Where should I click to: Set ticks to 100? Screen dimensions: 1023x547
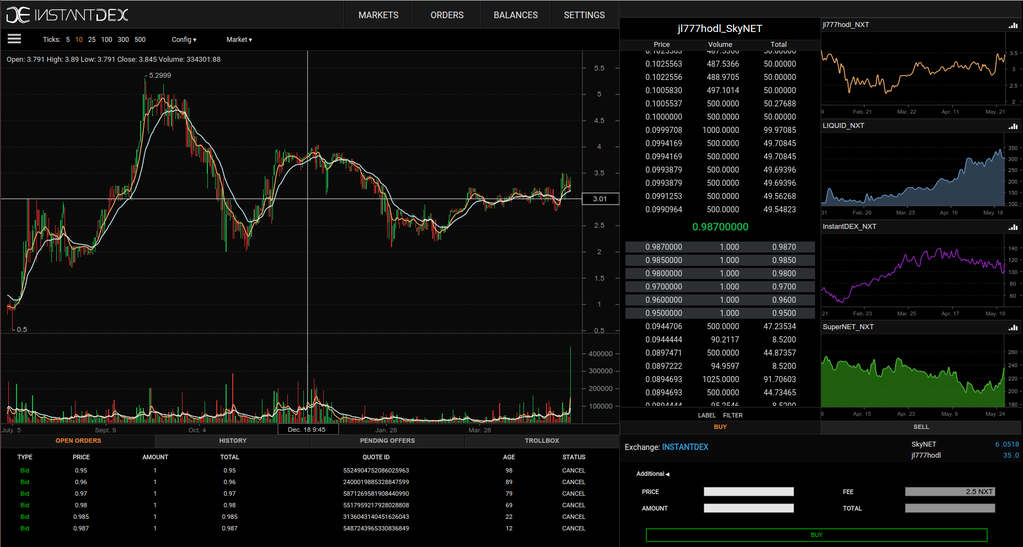point(106,40)
